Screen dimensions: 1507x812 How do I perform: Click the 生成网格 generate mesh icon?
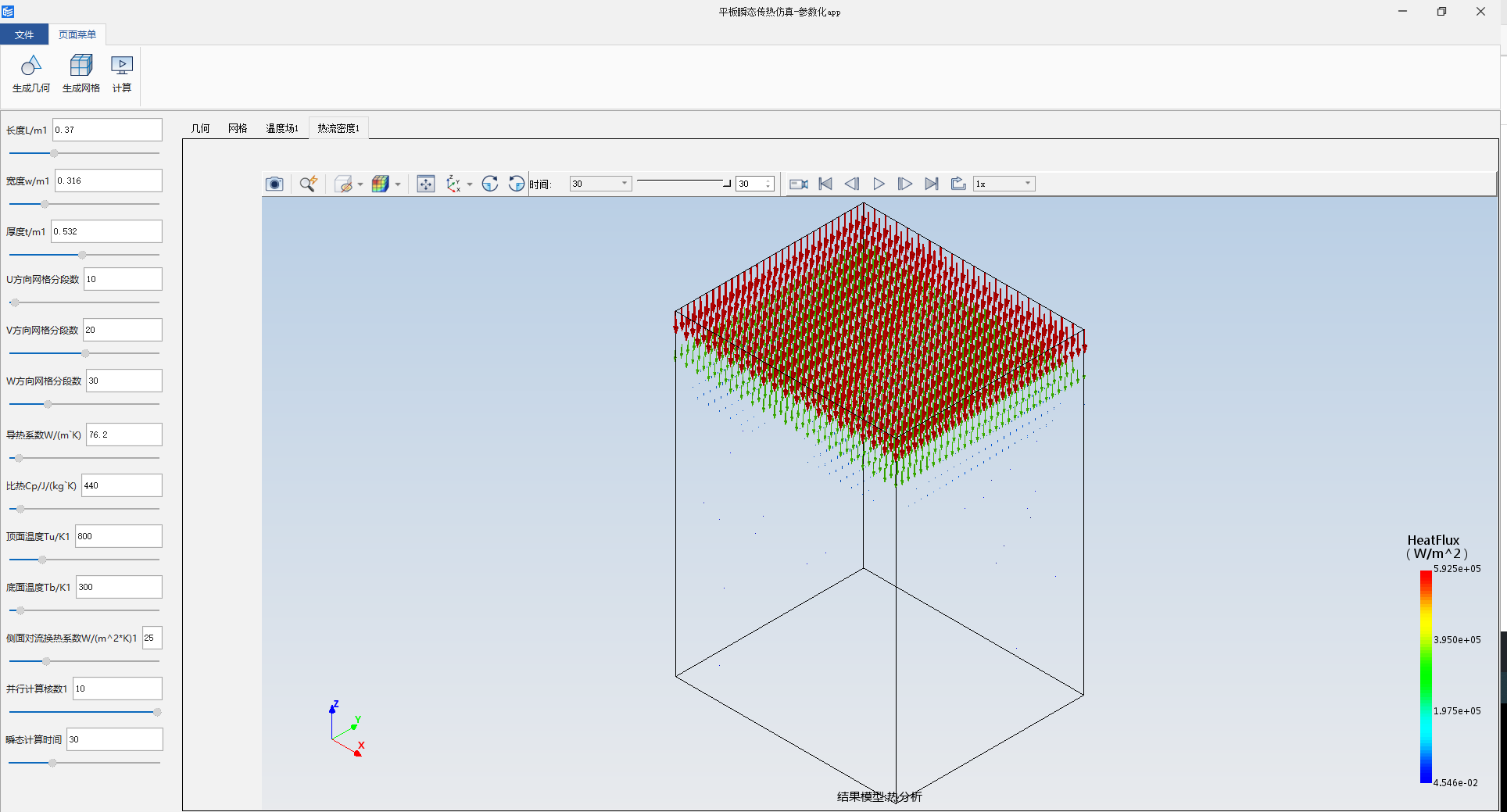coord(81,66)
